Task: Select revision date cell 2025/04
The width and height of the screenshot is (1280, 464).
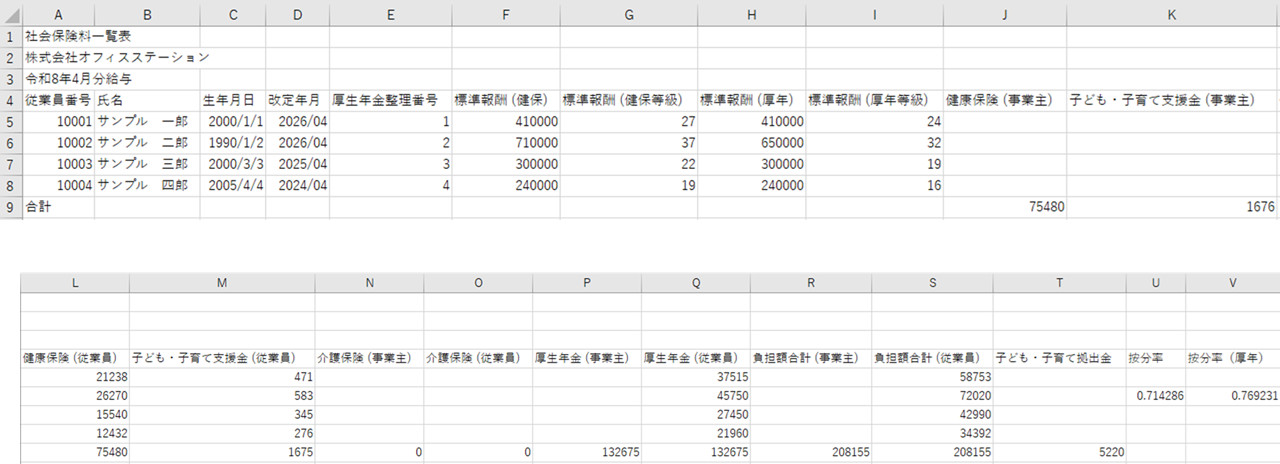Action: click(297, 164)
